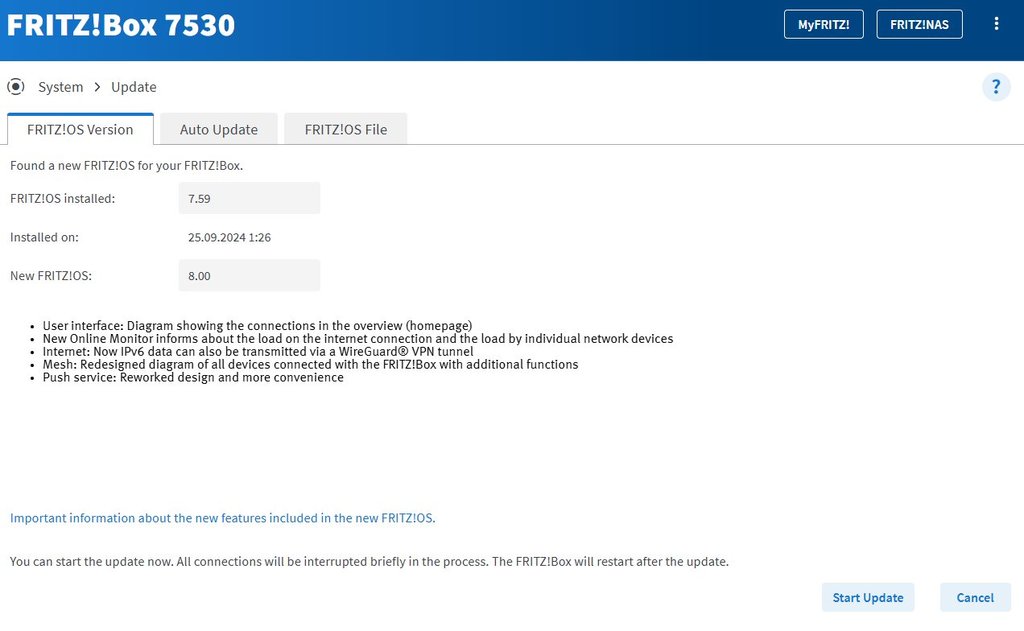This screenshot has height=631, width=1024.
Task: Click the Update breadcrumb
Action: [x=134, y=87]
